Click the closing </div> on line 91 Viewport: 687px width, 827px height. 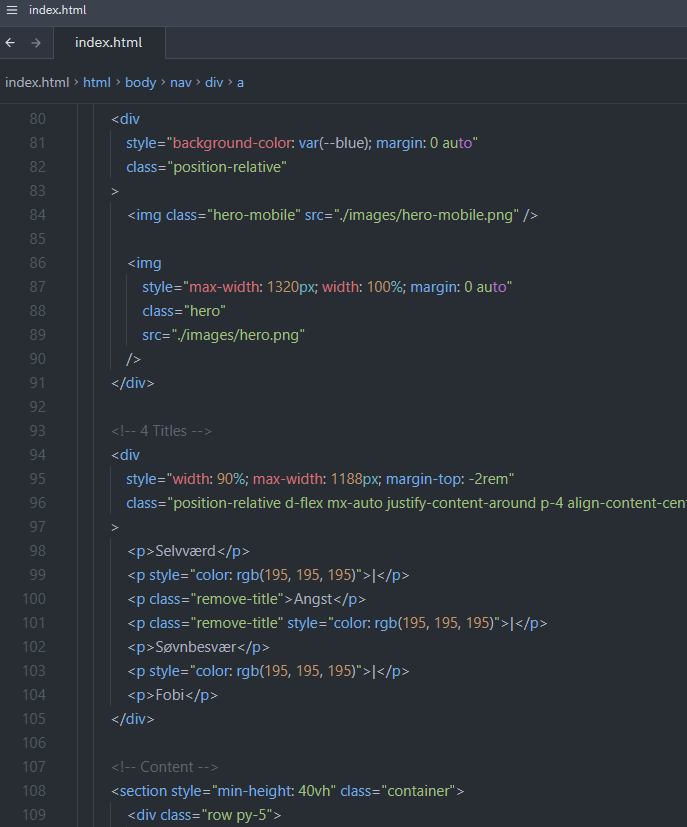[x=132, y=383]
